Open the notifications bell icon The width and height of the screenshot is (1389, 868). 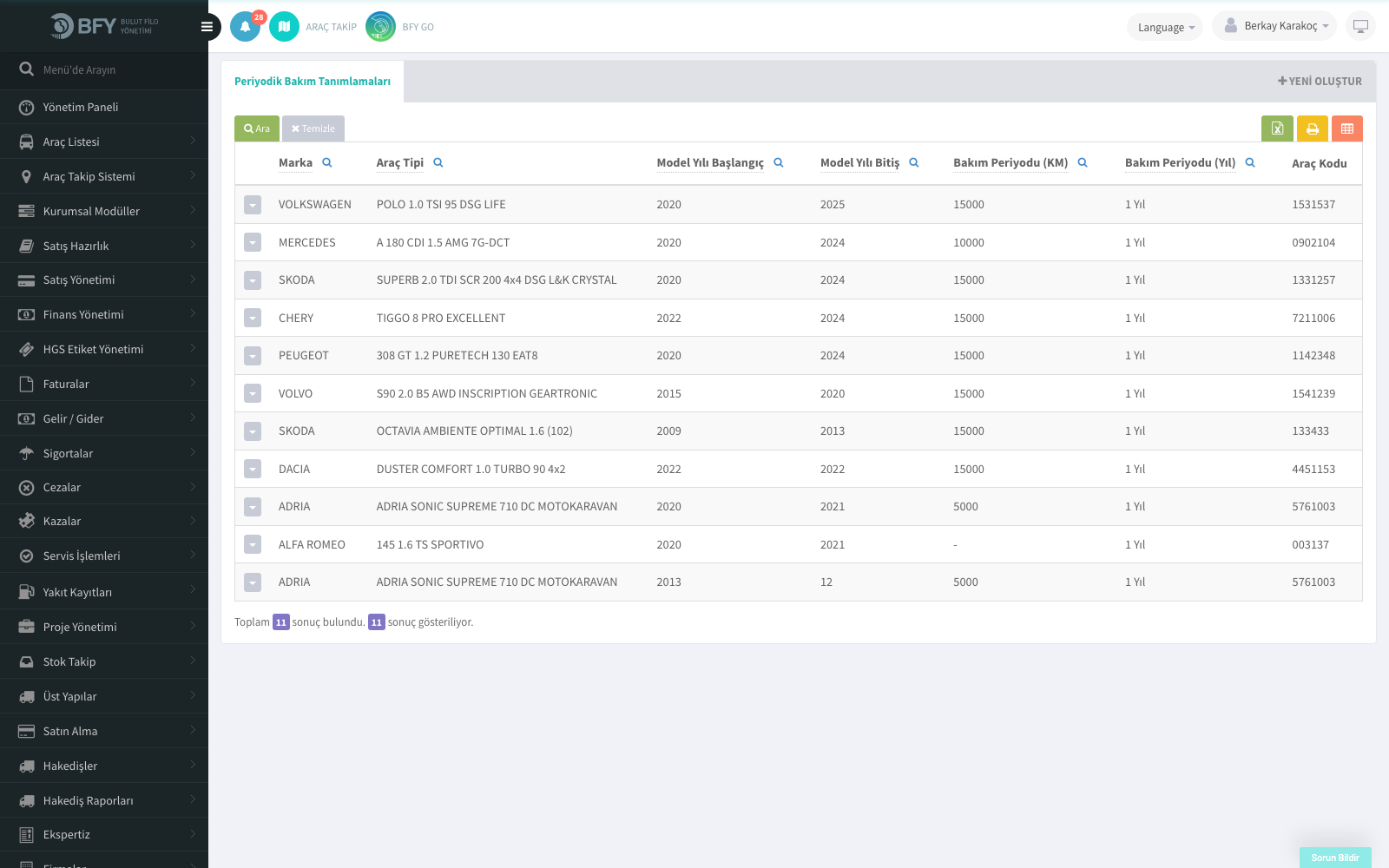(x=245, y=27)
